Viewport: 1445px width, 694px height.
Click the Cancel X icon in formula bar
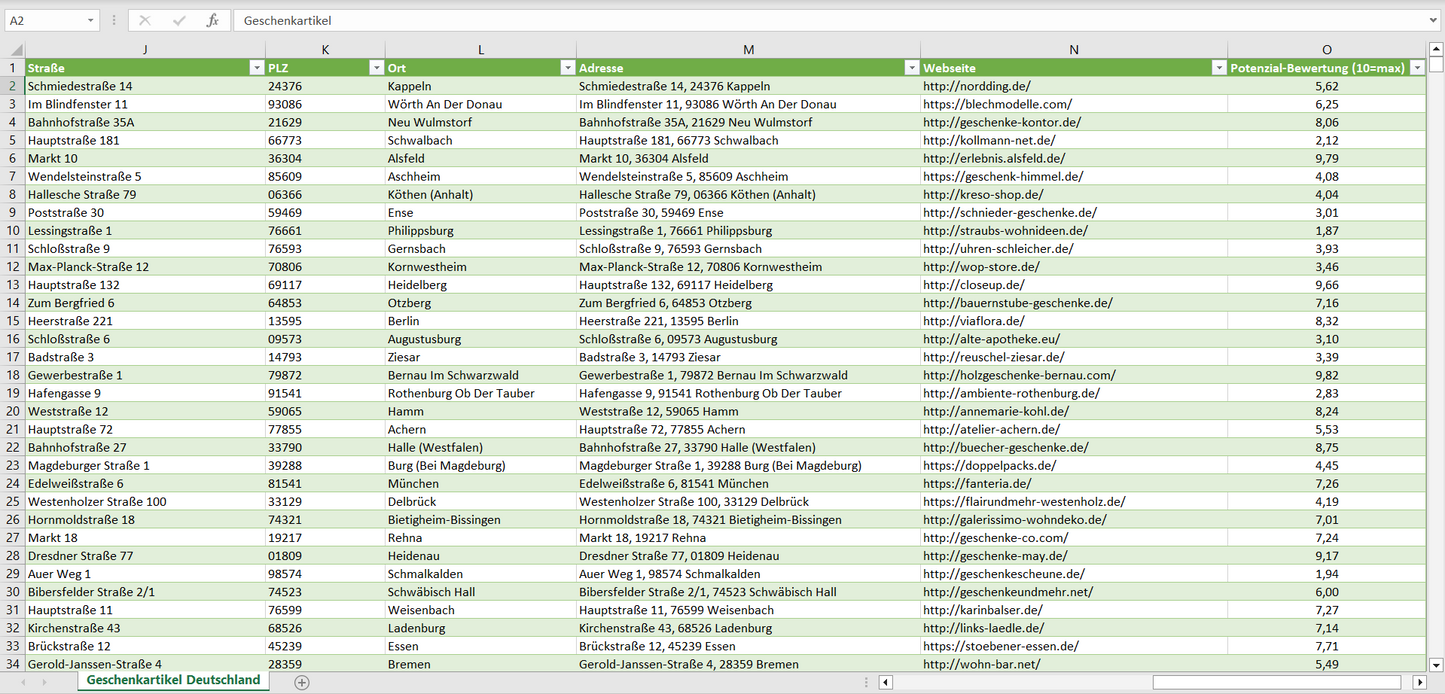click(145, 20)
